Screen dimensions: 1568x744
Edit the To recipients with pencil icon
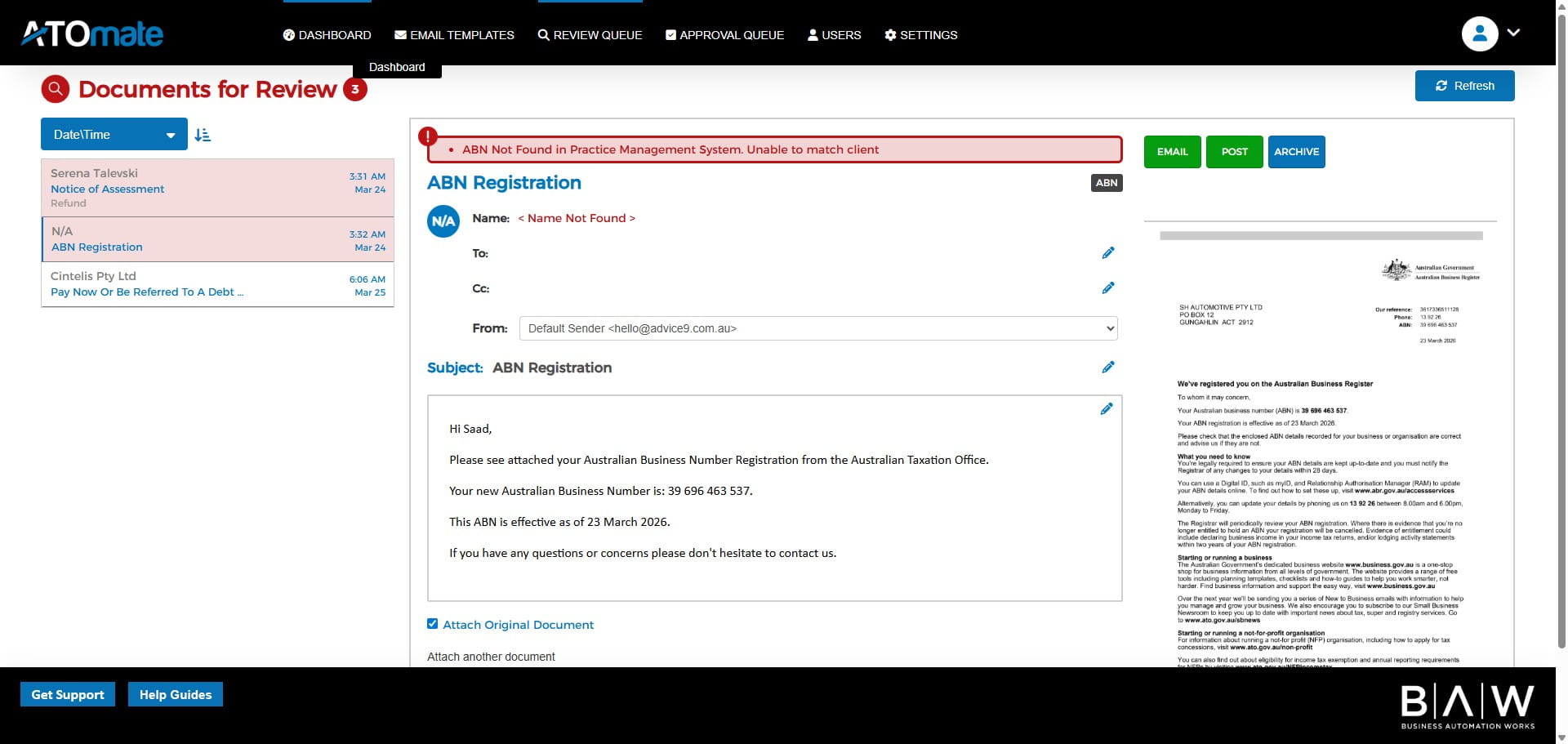point(1107,253)
